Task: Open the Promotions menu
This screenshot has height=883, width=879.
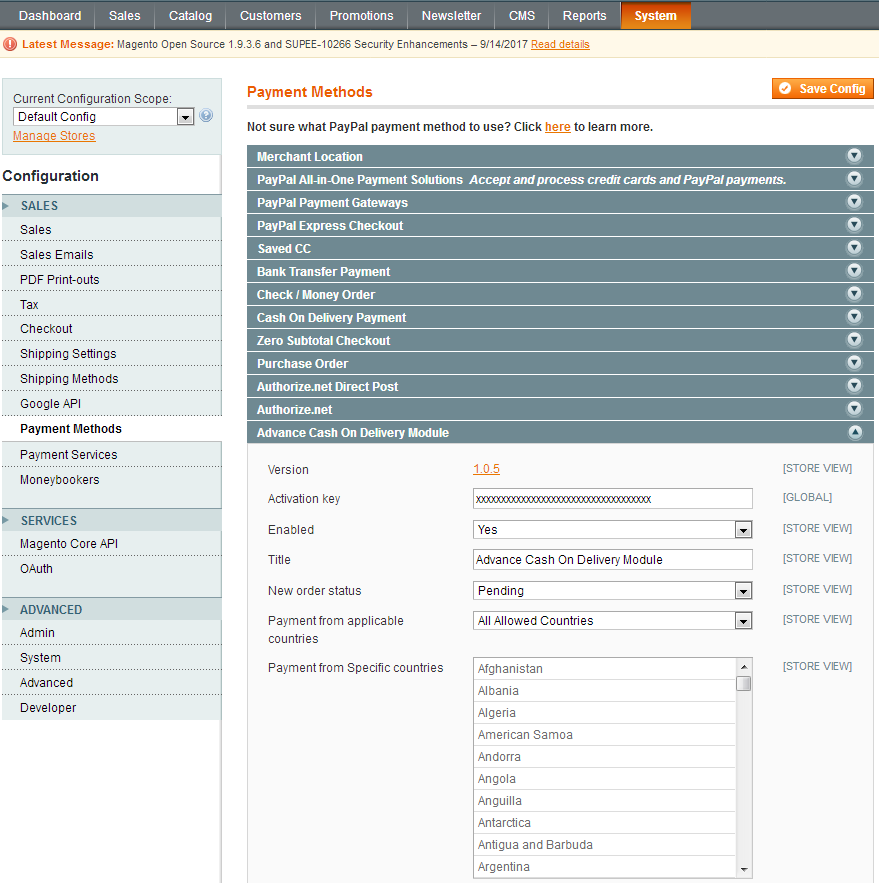Action: [361, 16]
